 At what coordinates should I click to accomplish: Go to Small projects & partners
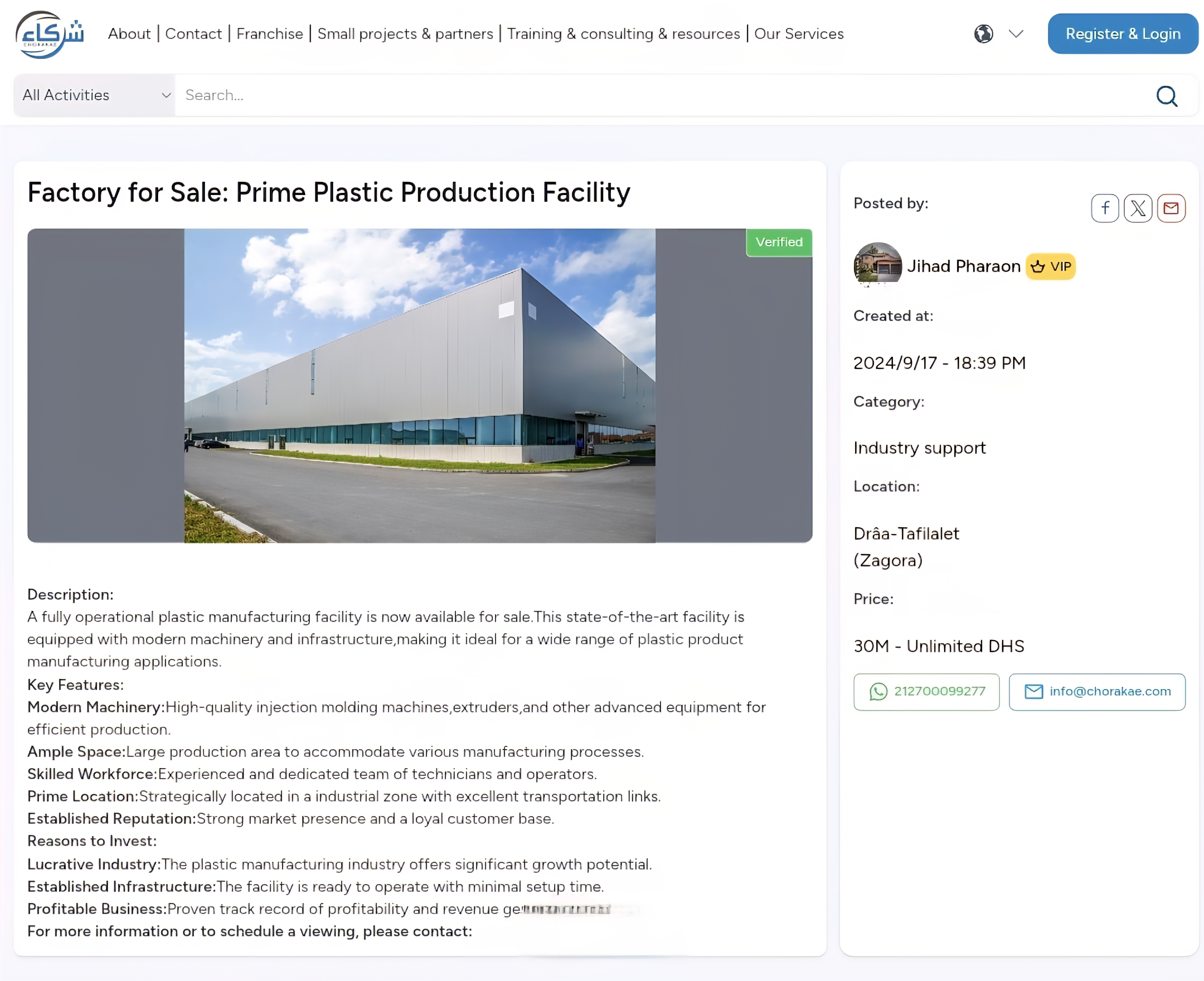[405, 34]
